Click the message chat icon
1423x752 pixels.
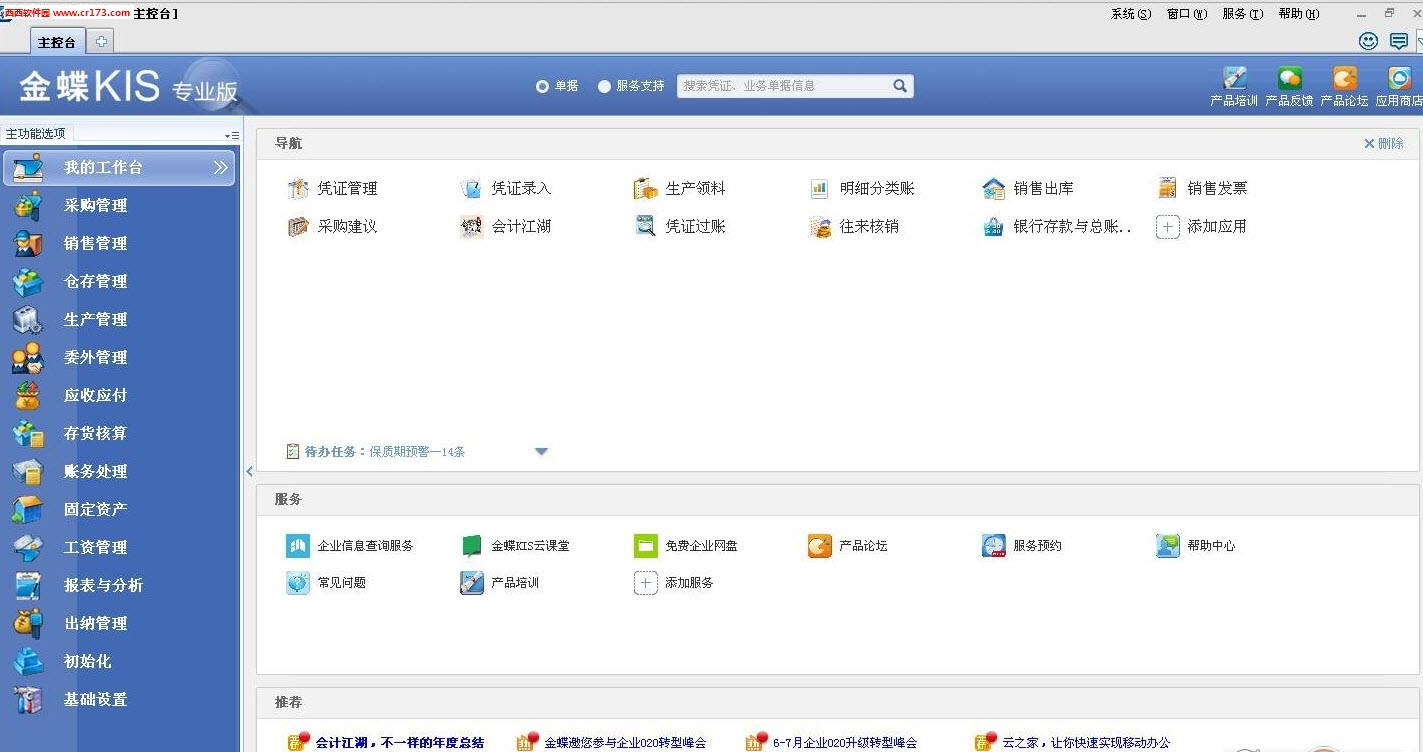1398,41
